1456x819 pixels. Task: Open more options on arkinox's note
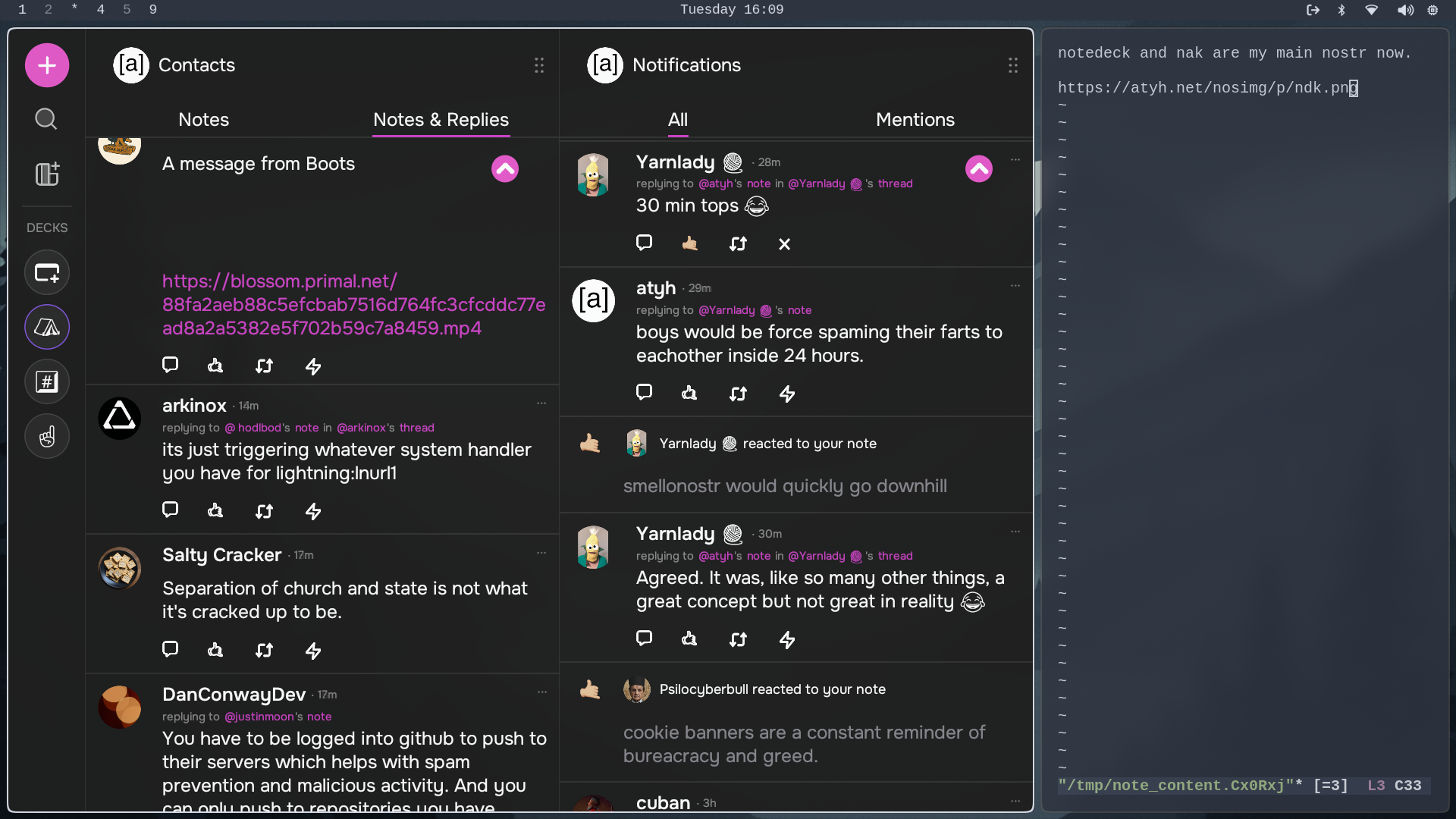tap(541, 403)
